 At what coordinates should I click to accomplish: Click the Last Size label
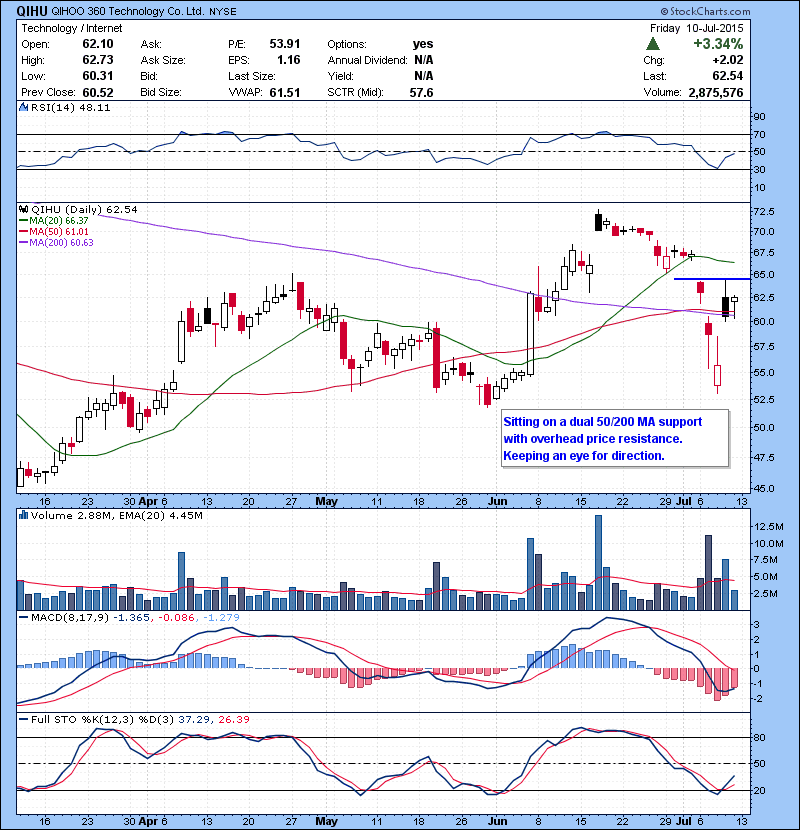tap(251, 76)
